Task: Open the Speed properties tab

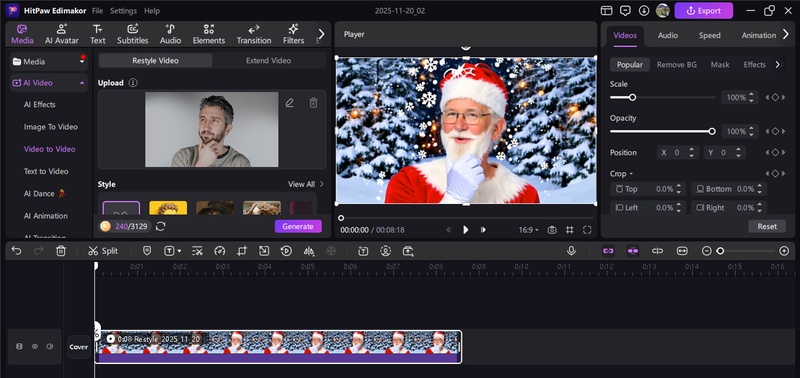Action: 710,35
